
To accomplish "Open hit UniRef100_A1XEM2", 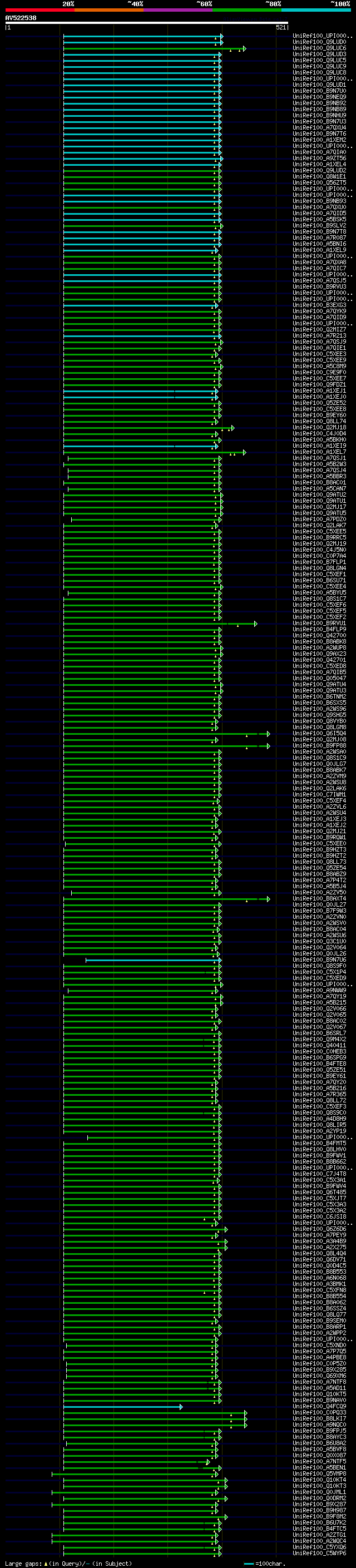I will (x=319, y=140).
